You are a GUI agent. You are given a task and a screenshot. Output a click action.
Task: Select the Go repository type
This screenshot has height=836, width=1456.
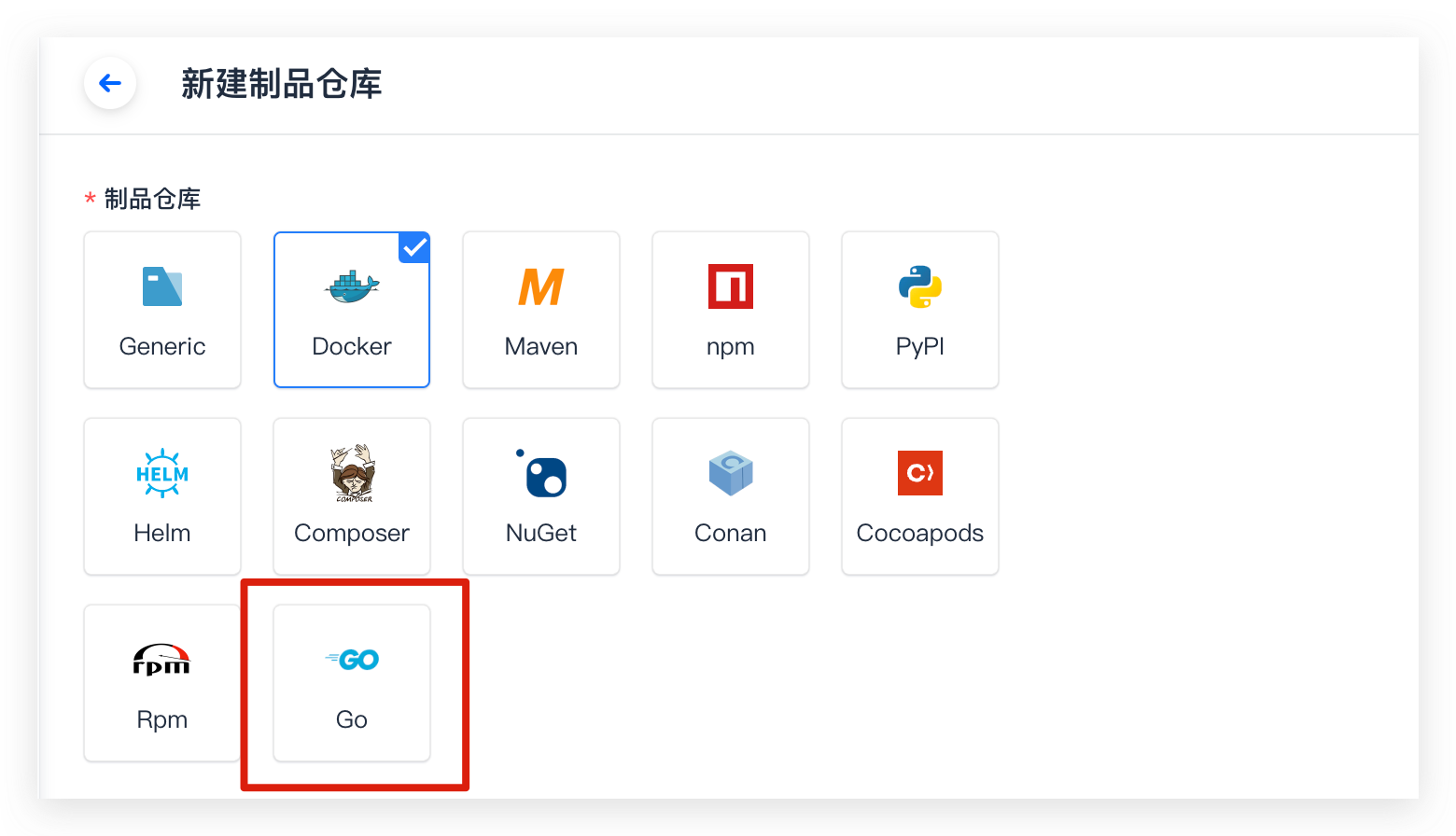352,683
